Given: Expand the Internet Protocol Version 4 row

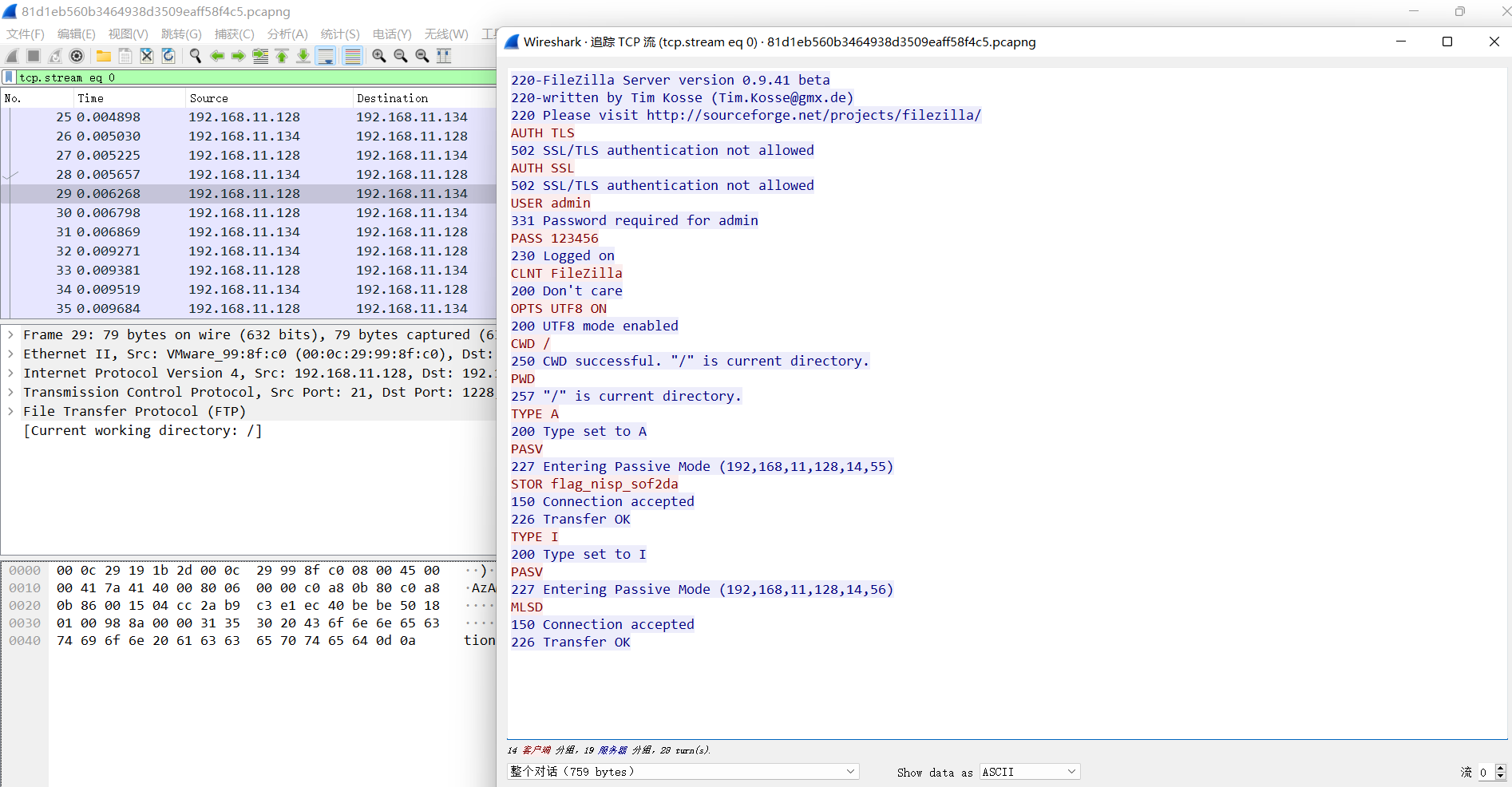Looking at the screenshot, I should click(10, 374).
